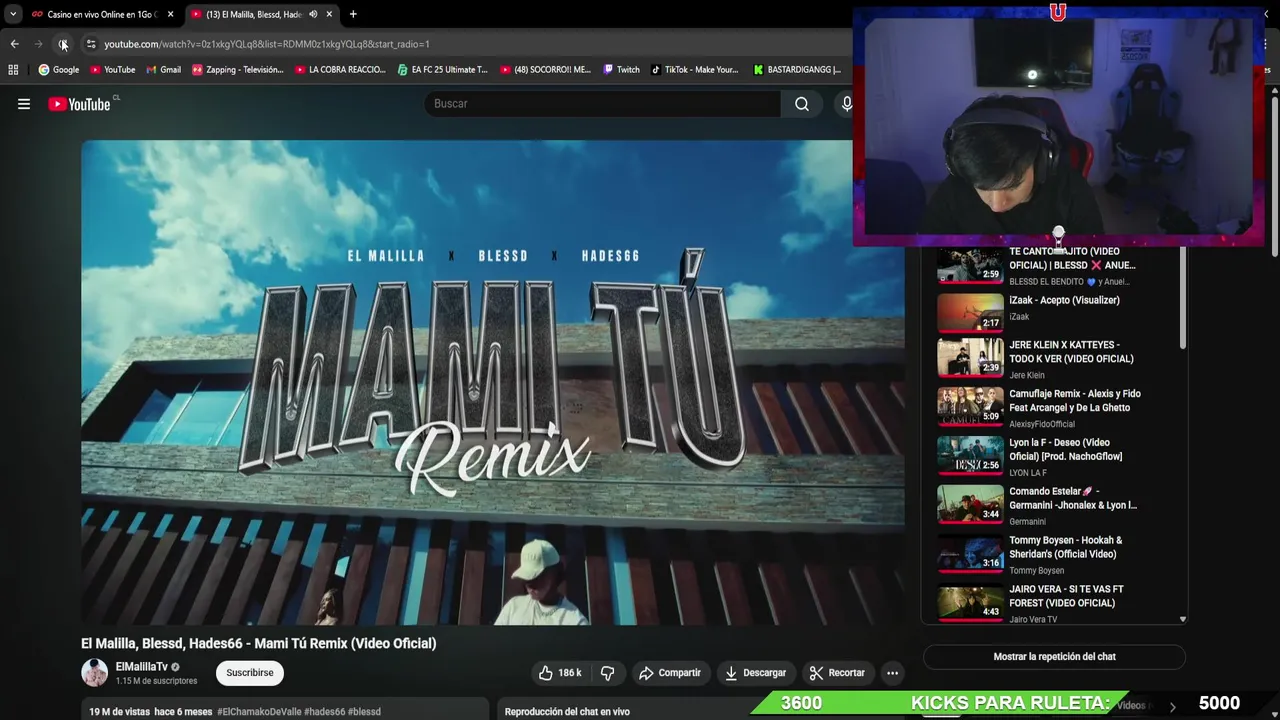This screenshot has width=1280, height=720.
Task: Click the search magnifier button
Action: [802, 104]
